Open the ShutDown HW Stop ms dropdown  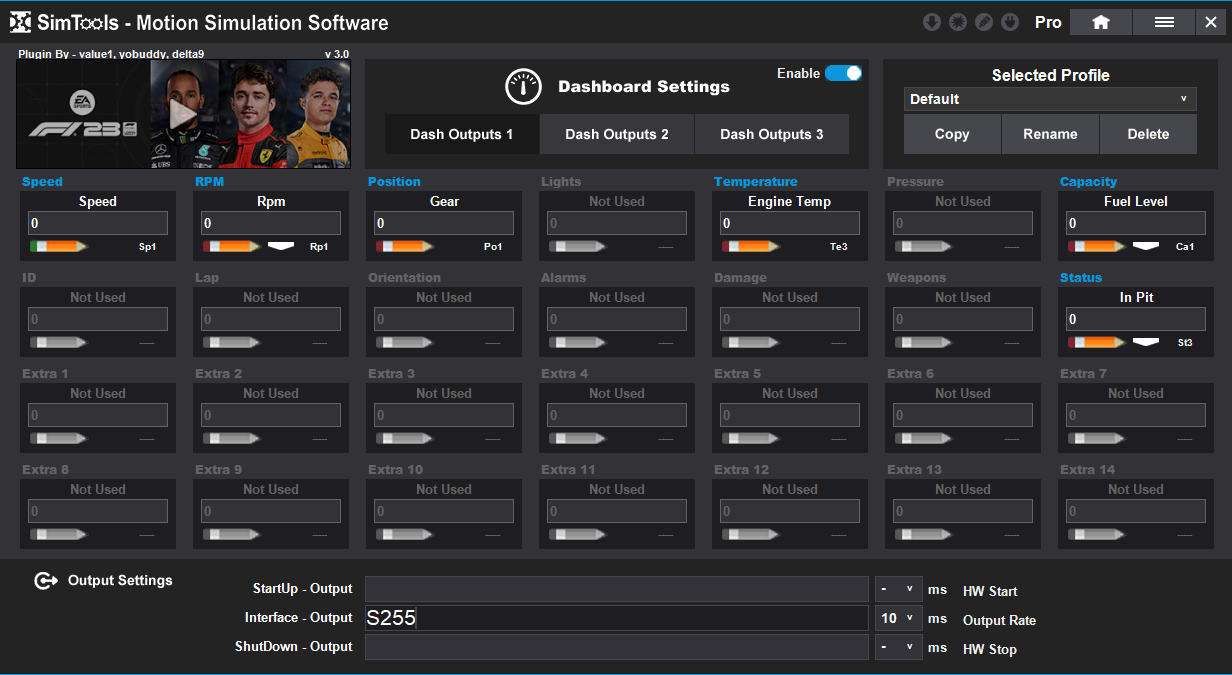point(898,648)
